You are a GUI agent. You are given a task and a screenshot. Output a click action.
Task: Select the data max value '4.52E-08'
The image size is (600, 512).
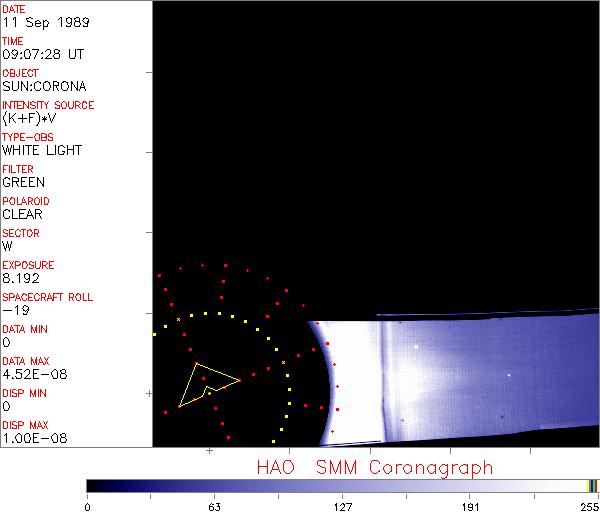click(31, 374)
